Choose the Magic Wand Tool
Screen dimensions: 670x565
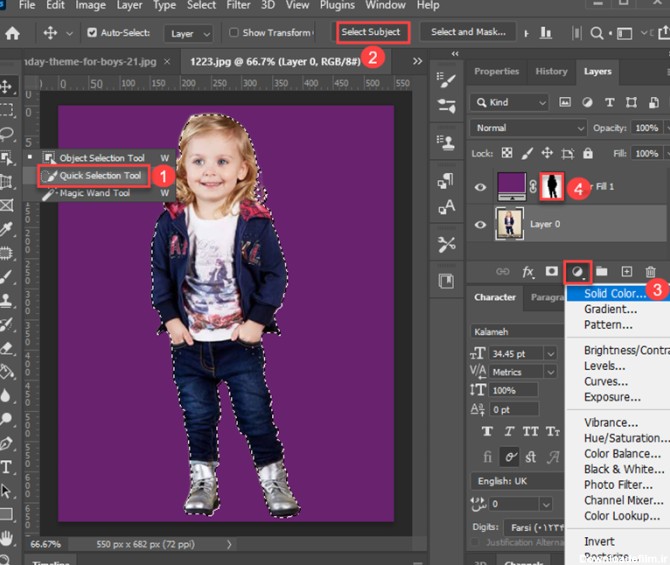pyautogui.click(x=94, y=193)
